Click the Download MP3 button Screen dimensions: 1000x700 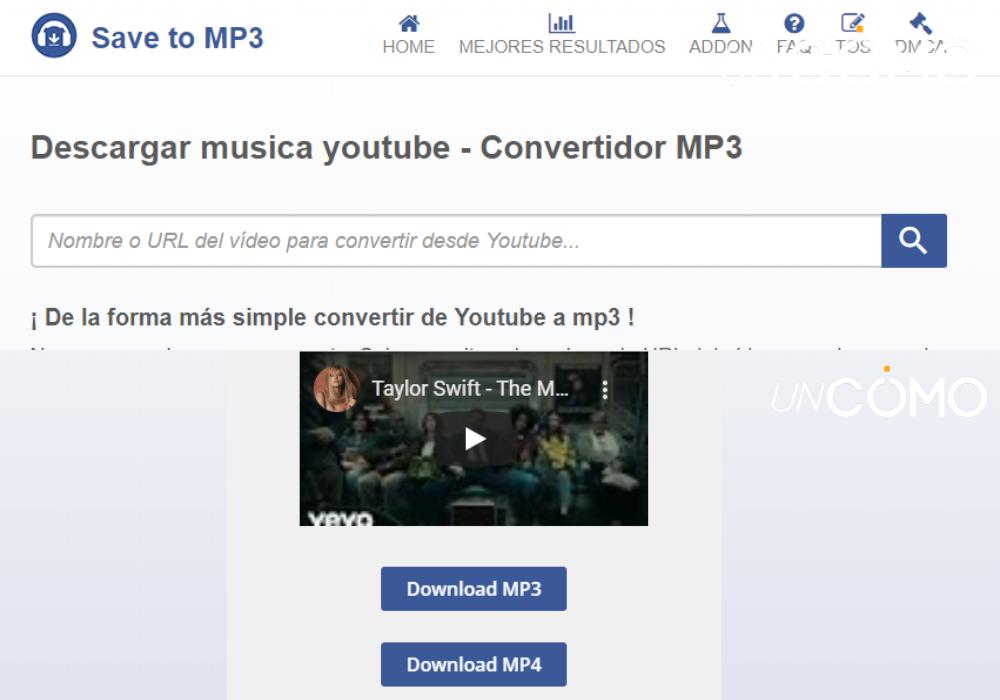click(x=473, y=589)
